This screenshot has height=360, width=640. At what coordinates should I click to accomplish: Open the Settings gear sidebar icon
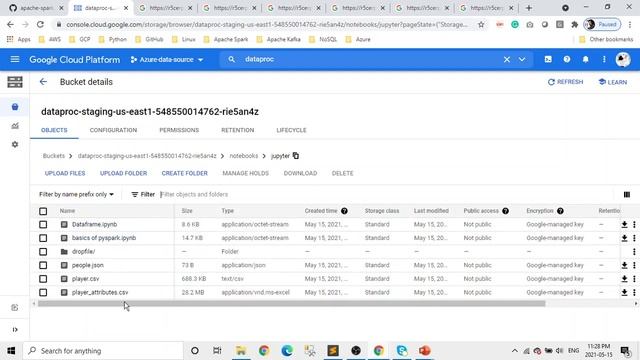15,144
